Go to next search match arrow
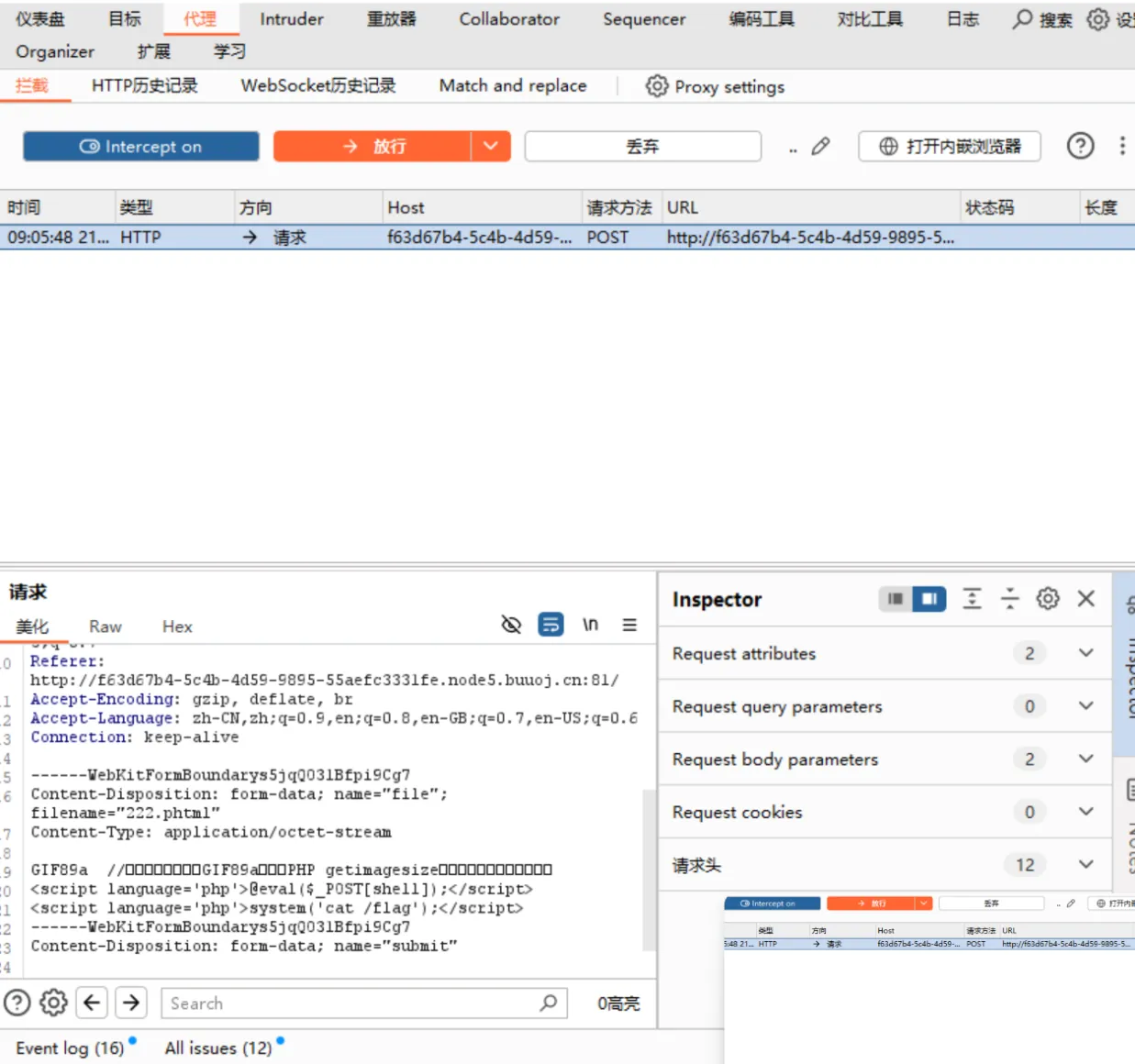The image size is (1135, 1064). [131, 1003]
